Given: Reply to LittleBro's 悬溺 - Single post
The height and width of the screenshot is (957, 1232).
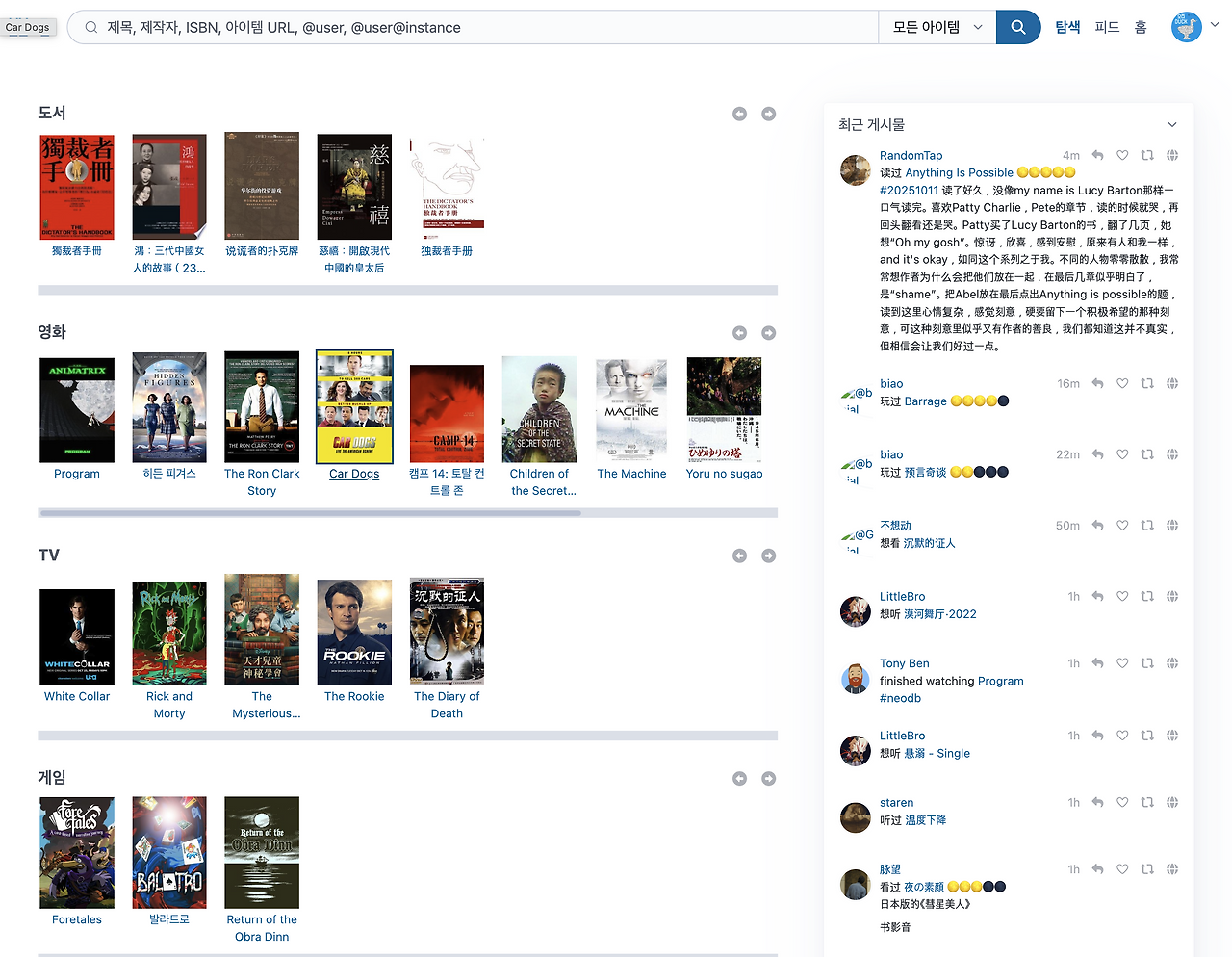Looking at the screenshot, I should tap(1097, 736).
